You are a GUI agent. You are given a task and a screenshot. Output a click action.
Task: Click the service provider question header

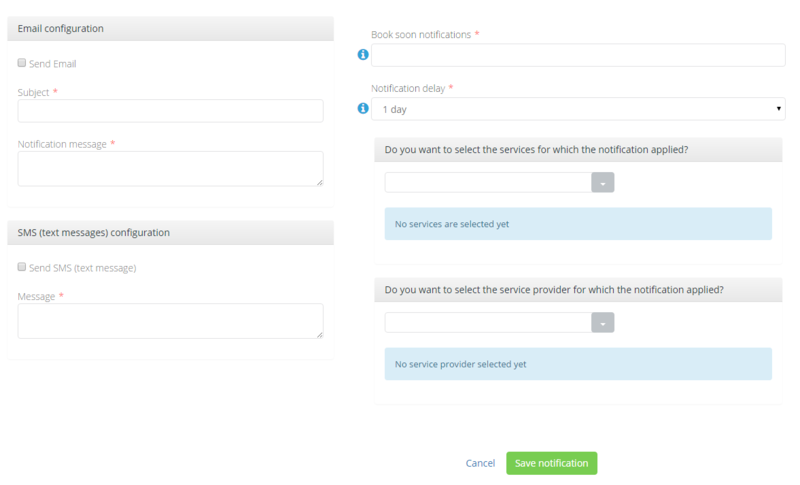(x=578, y=290)
